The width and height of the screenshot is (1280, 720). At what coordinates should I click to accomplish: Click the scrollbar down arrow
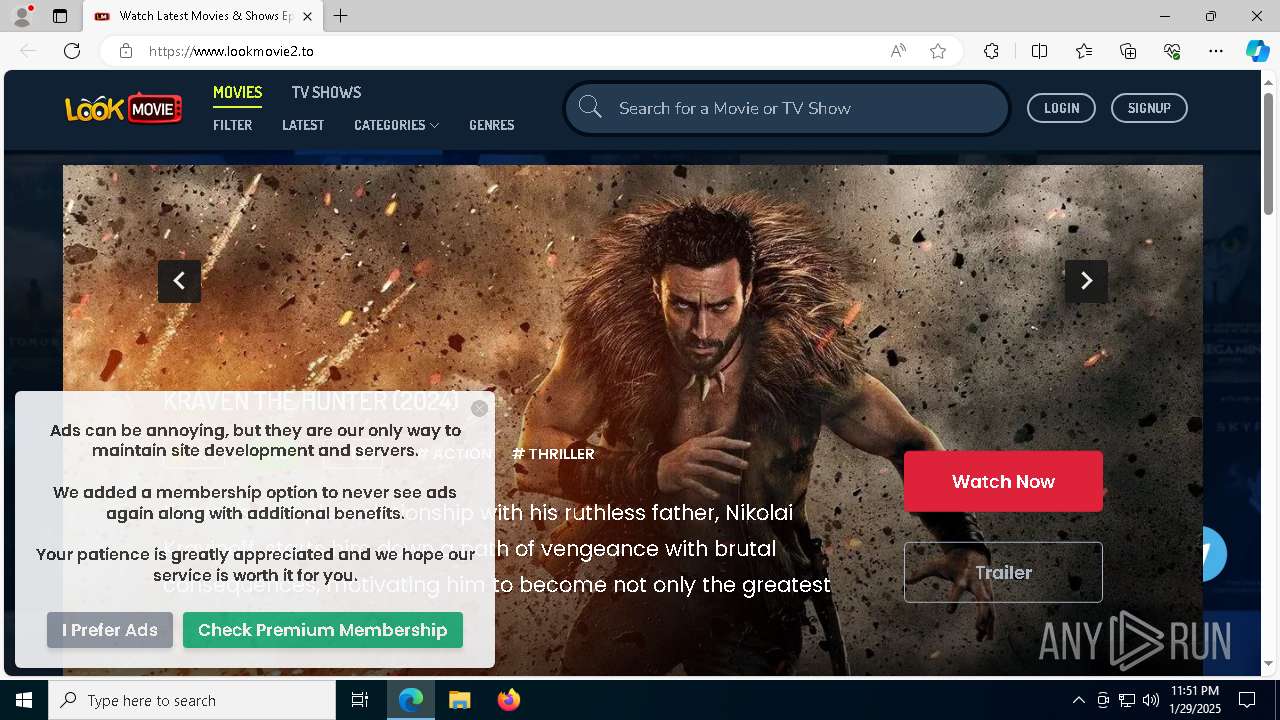click(x=1269, y=663)
